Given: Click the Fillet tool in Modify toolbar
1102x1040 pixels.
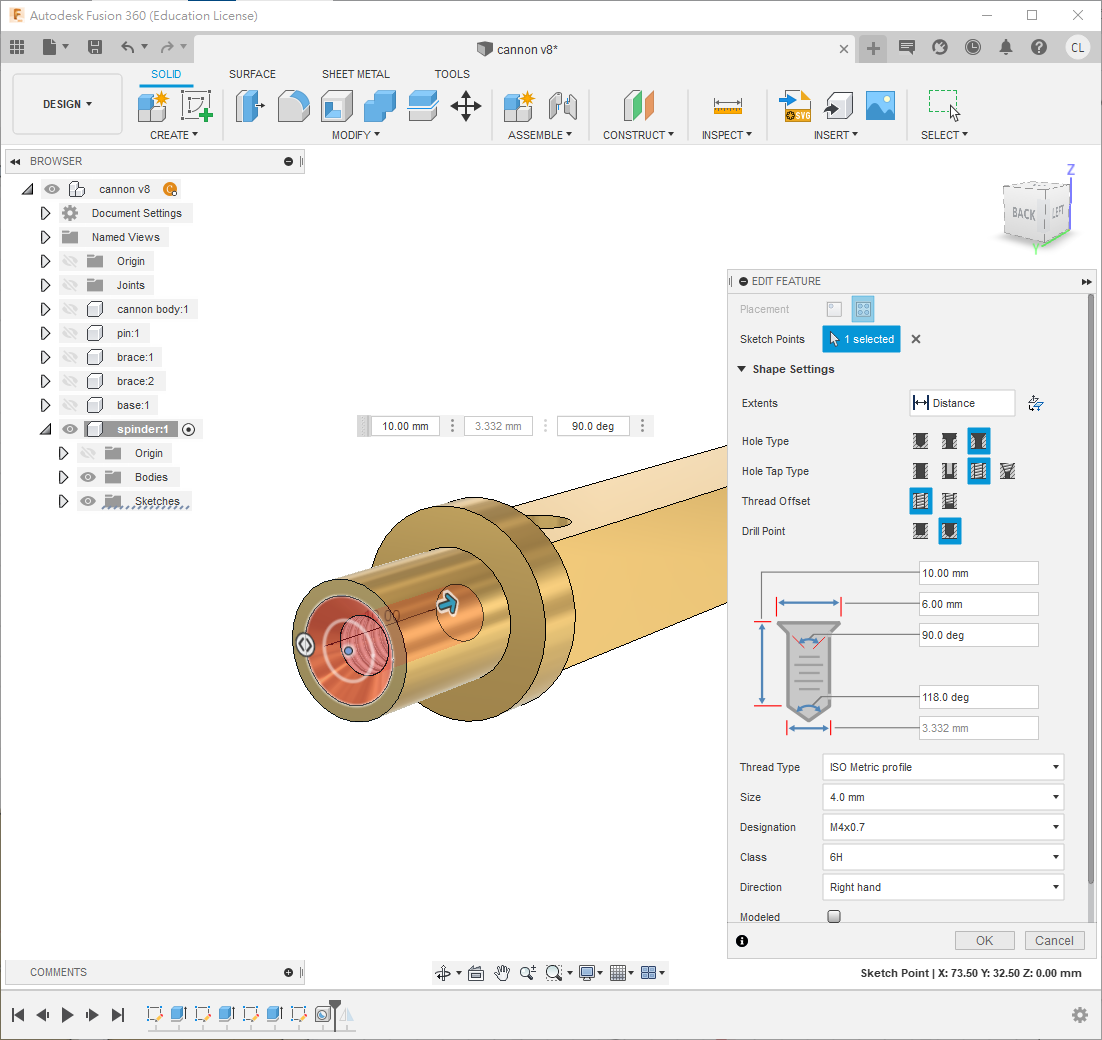Looking at the screenshot, I should [x=293, y=105].
